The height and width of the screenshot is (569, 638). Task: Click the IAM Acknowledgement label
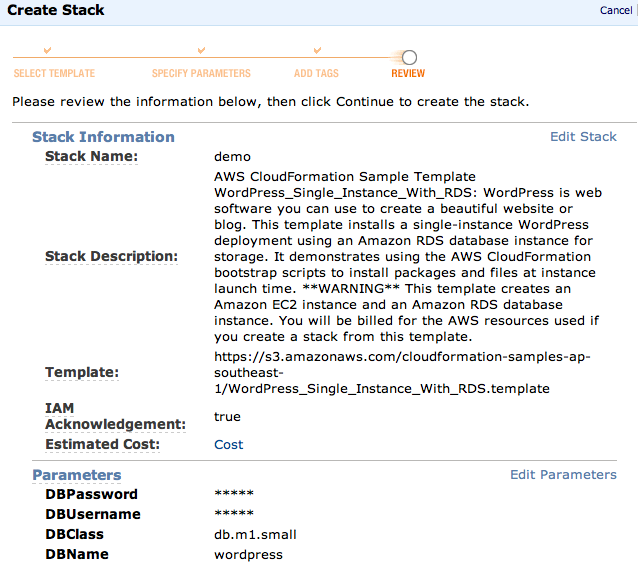pyautogui.click(x=115, y=416)
